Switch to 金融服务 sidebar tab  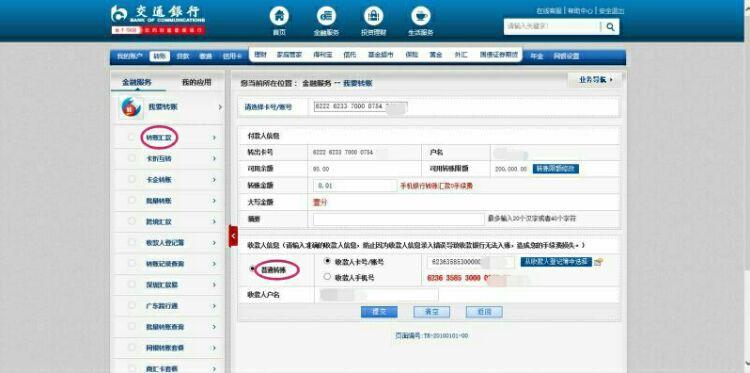137,82
